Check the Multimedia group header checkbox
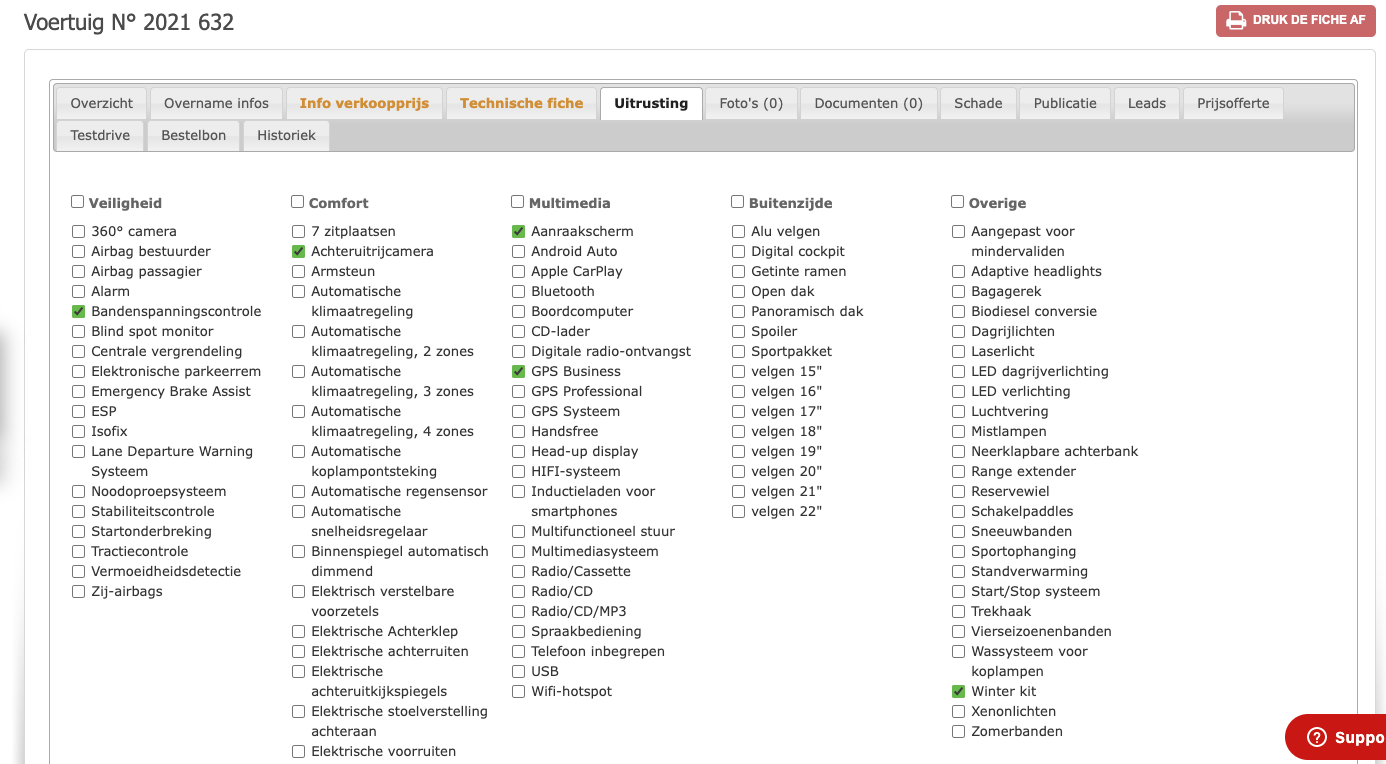Viewport: 1386px width, 764px height. [518, 202]
